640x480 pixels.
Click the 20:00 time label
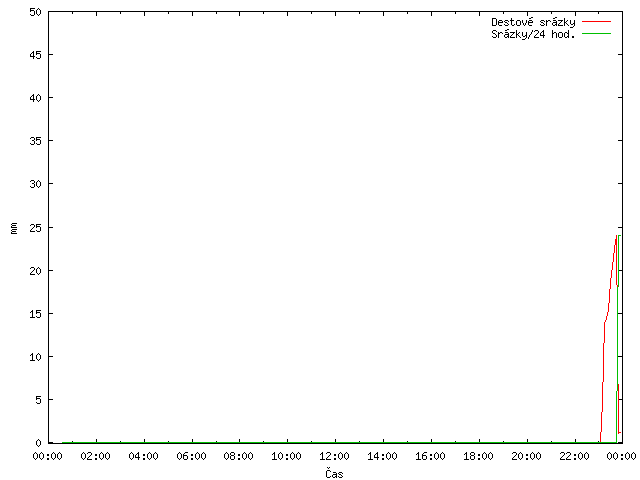click(527, 456)
